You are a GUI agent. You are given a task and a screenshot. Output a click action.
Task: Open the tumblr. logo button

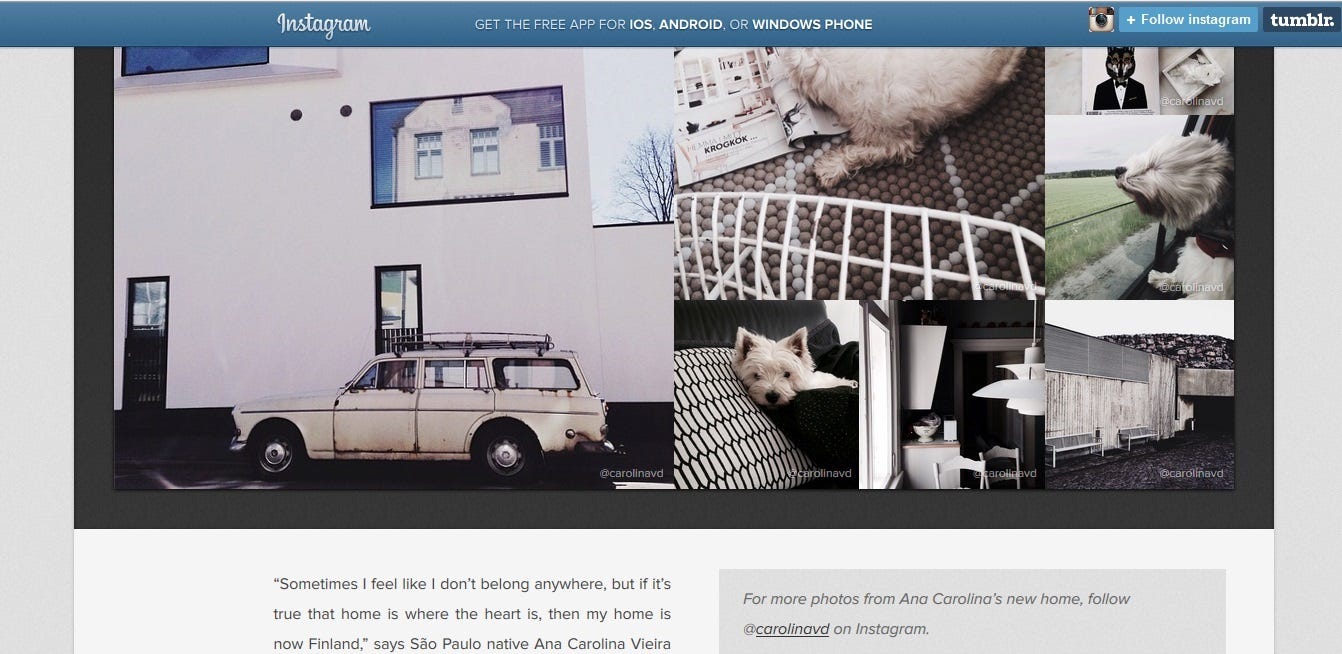pos(1301,20)
